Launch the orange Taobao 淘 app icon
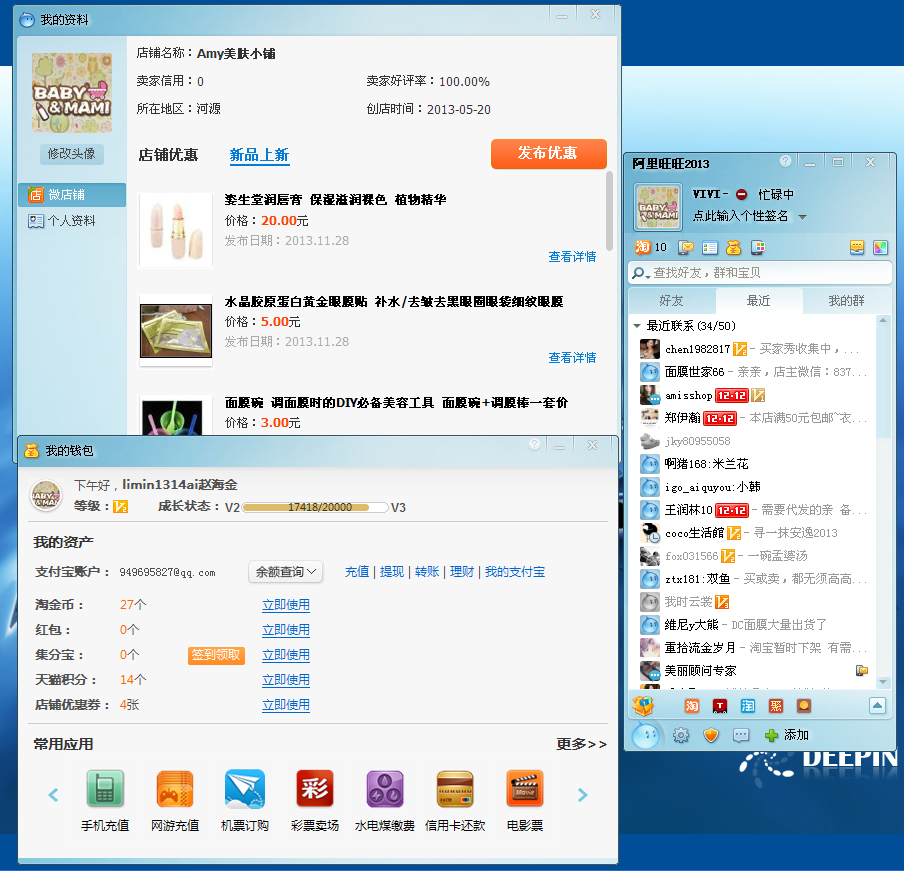Viewport: 904px width, 871px height. click(692, 706)
